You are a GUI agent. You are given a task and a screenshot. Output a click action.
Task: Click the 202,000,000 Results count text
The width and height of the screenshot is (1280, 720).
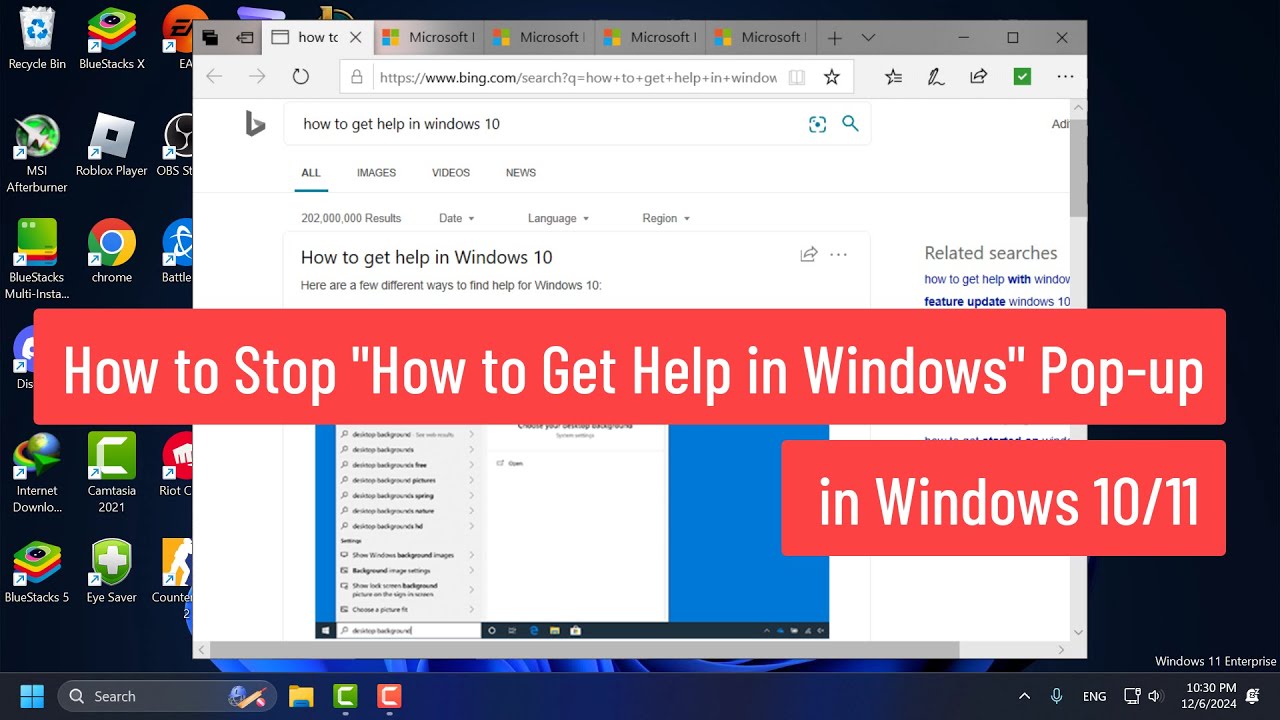coord(351,218)
